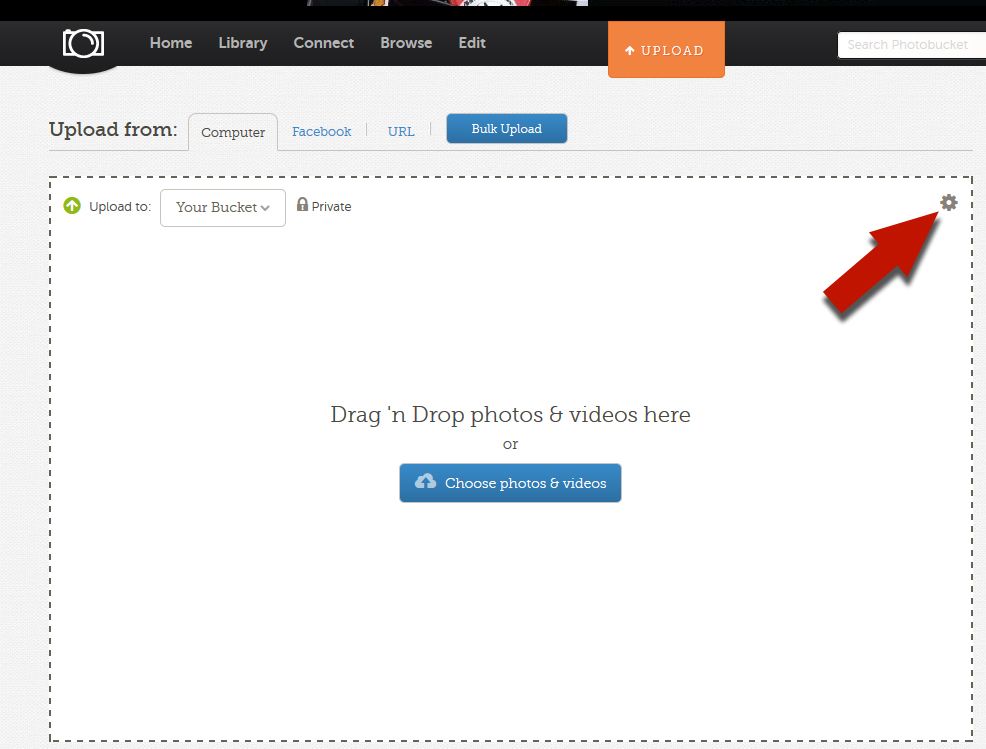Open the Edit menu
The width and height of the screenshot is (986, 749).
(472, 43)
